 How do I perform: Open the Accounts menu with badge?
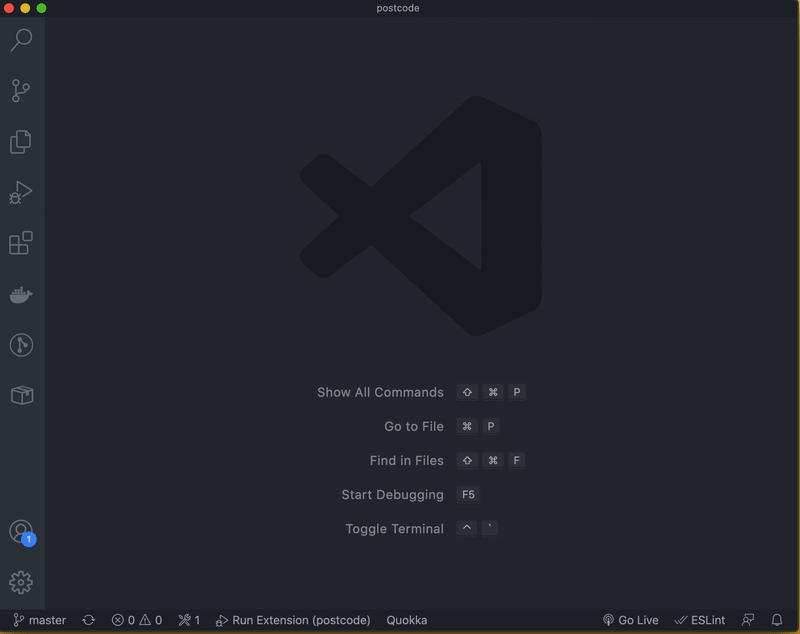coord(21,532)
